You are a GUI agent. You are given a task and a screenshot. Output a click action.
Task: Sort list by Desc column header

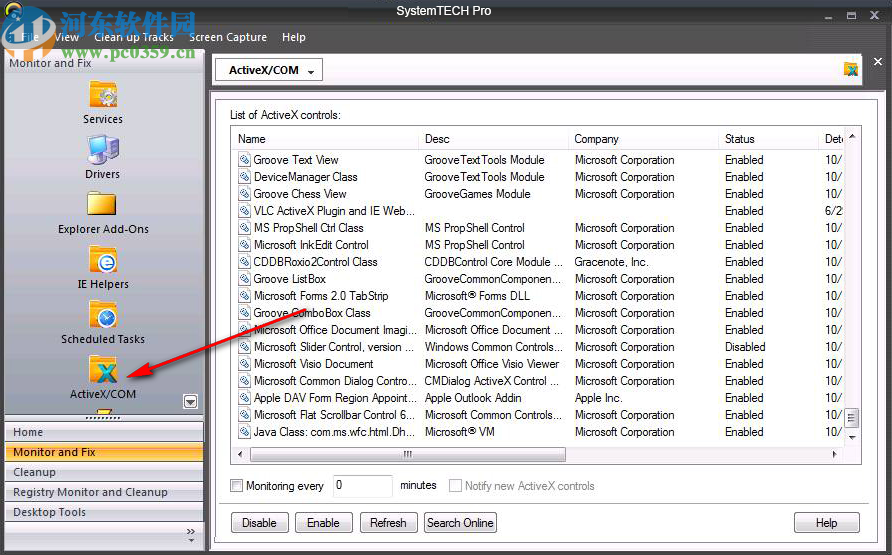click(494, 139)
